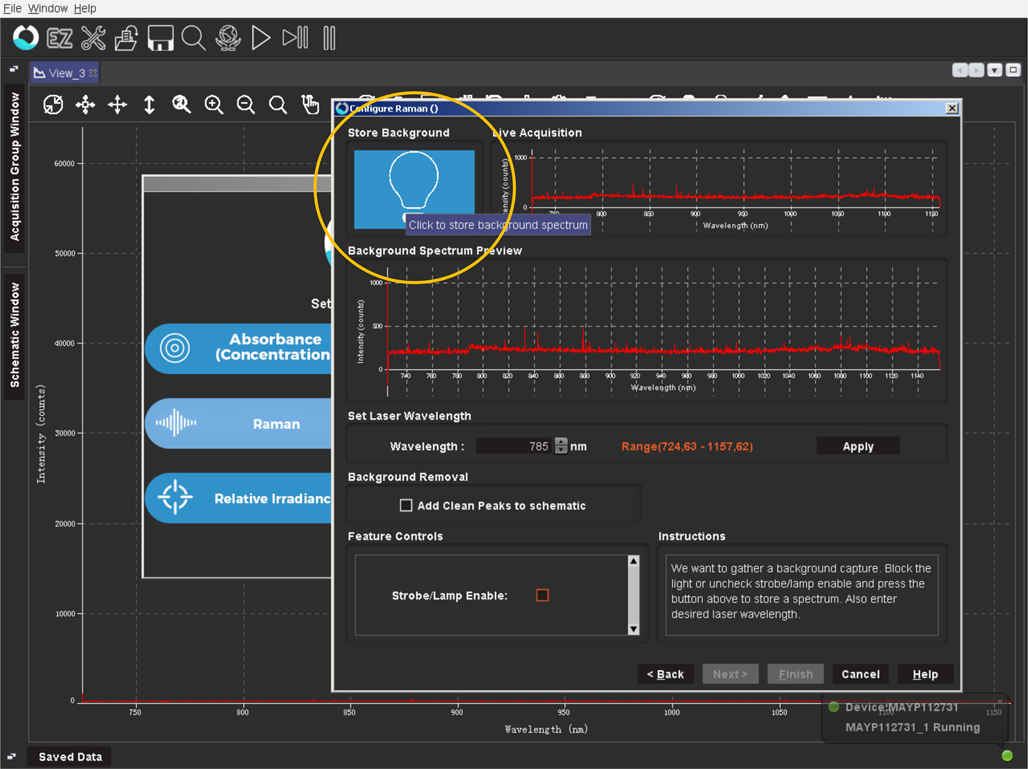Viewport: 1028px width, 769px height.
Task: Click the Feature Controls scrollbar thumb
Action: coord(633,595)
